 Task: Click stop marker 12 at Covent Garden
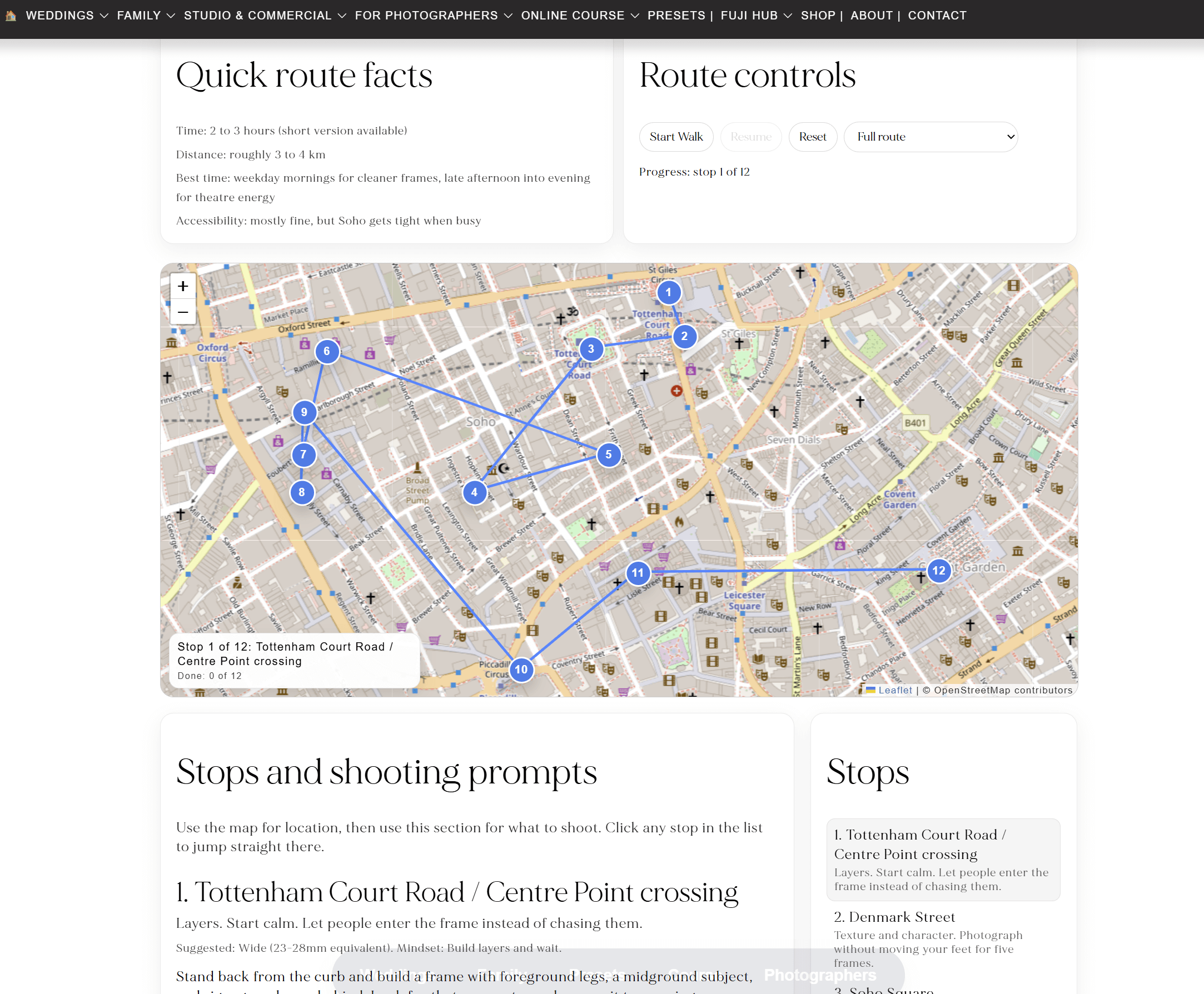(938, 570)
